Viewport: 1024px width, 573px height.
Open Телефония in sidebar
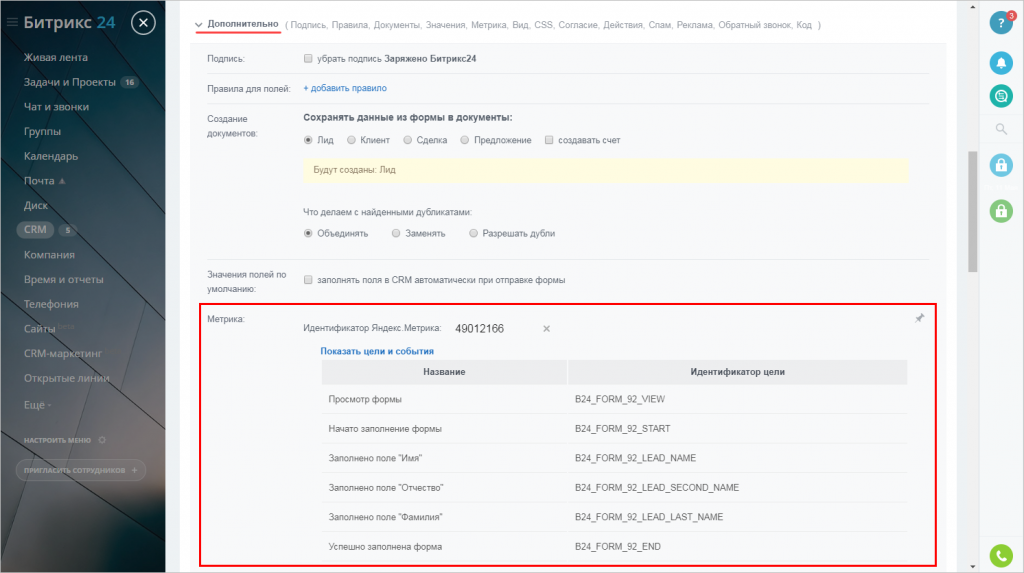click(51, 304)
